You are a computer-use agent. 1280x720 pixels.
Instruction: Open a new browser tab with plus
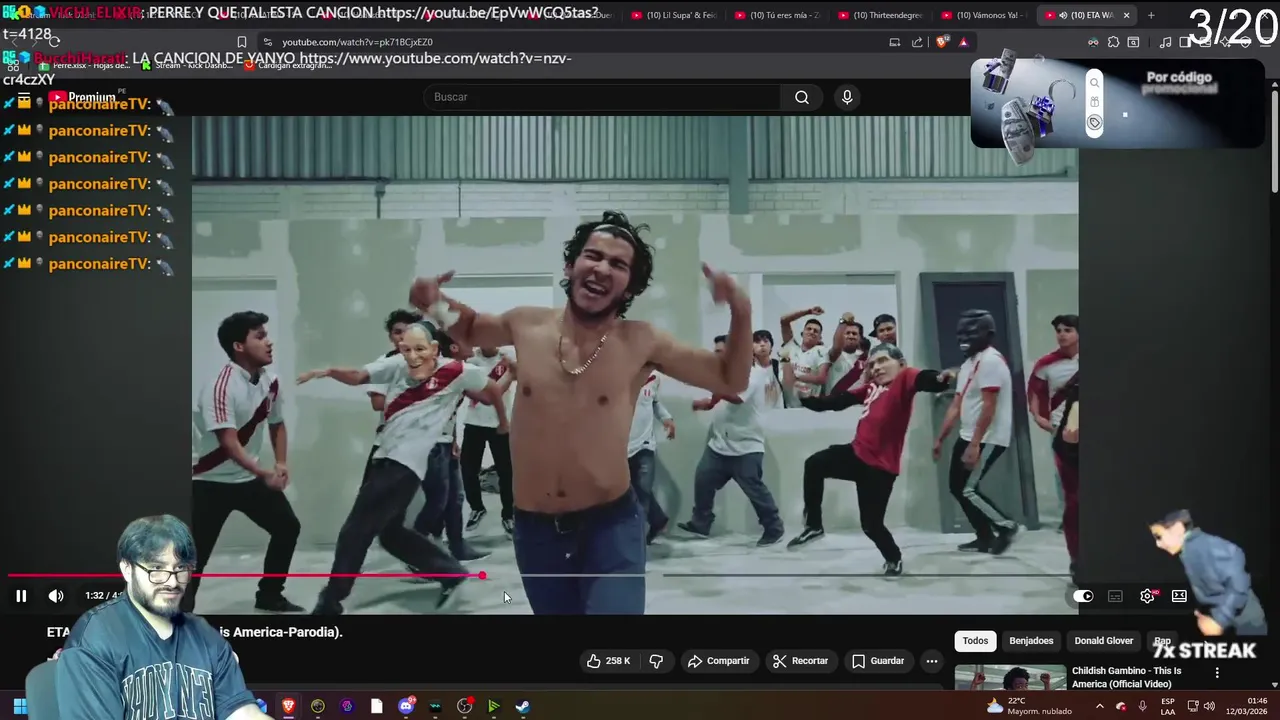(1151, 15)
